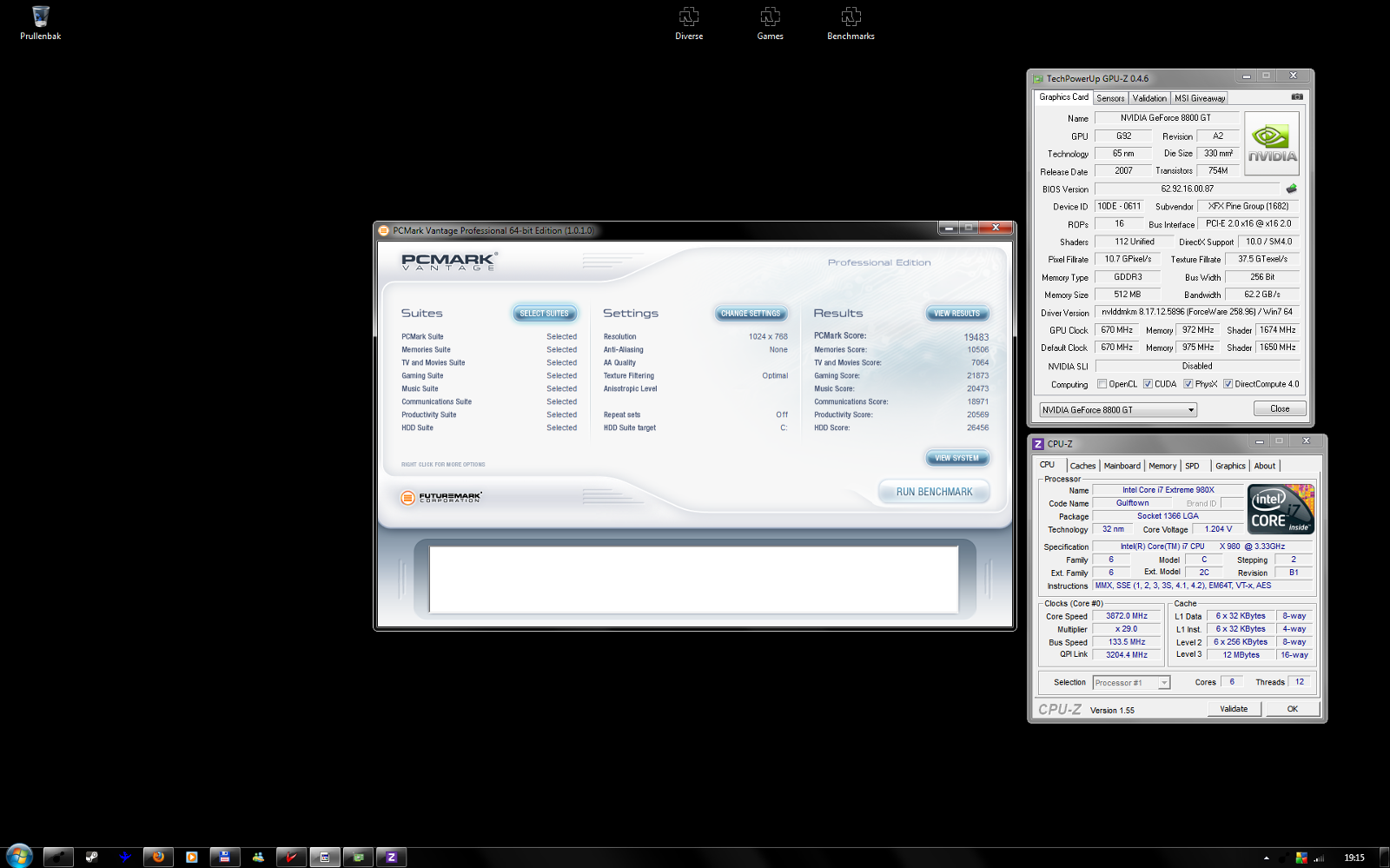
Task: Click the Intel Core i7 logo in CPU-Z
Action: point(1281,509)
